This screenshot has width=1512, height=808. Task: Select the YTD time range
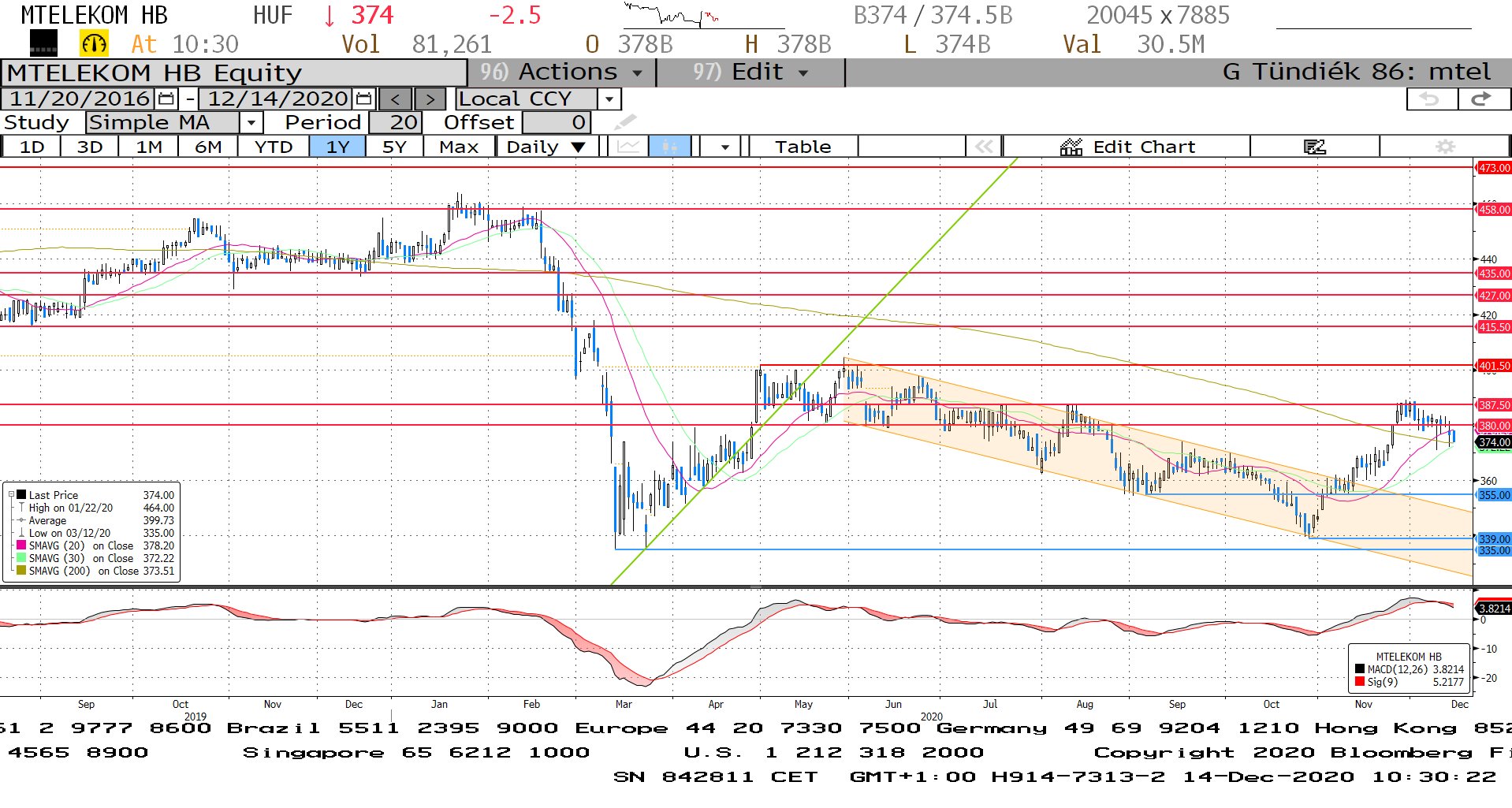274,147
